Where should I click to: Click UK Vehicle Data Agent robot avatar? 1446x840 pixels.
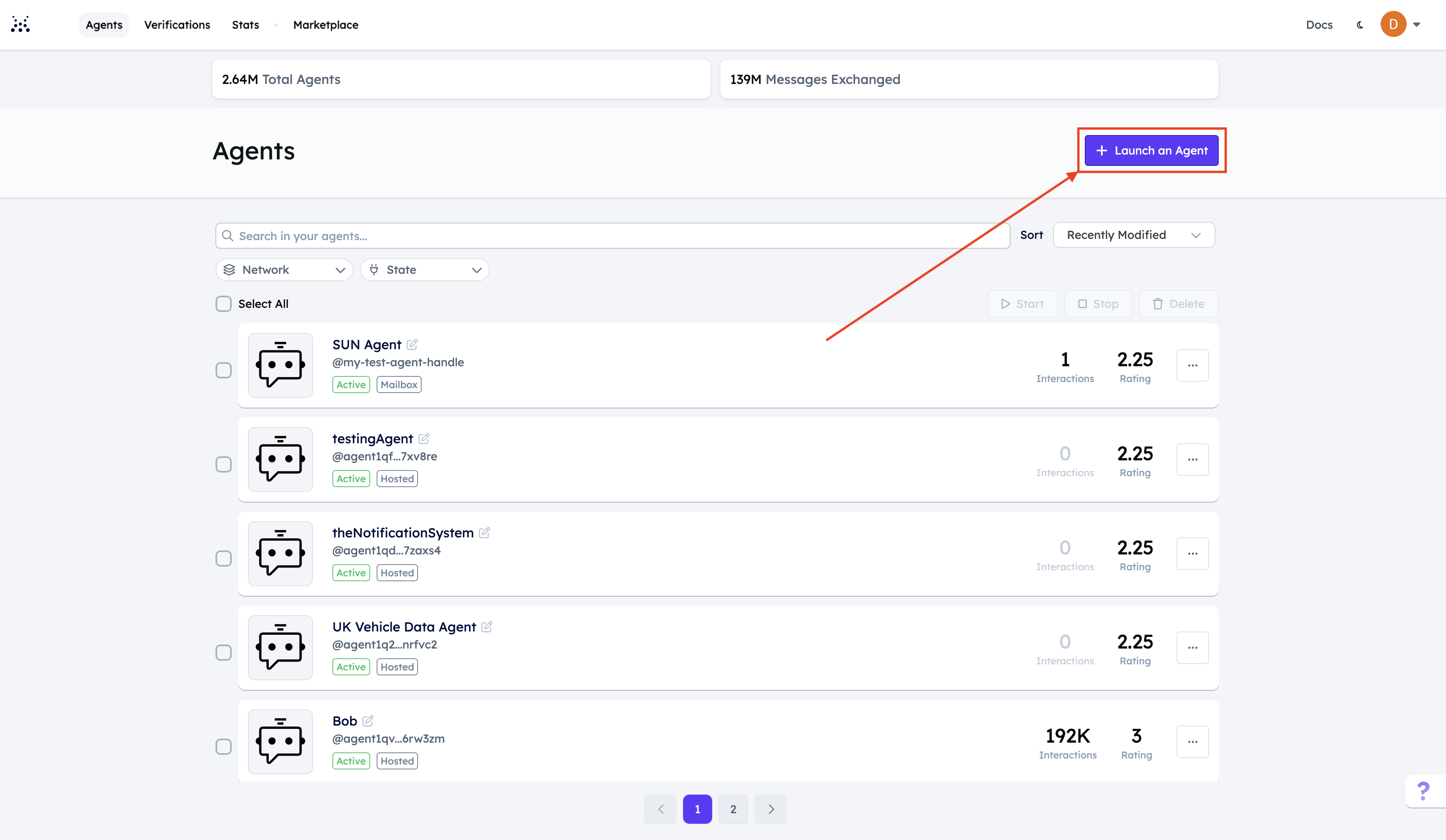pyautogui.click(x=280, y=647)
